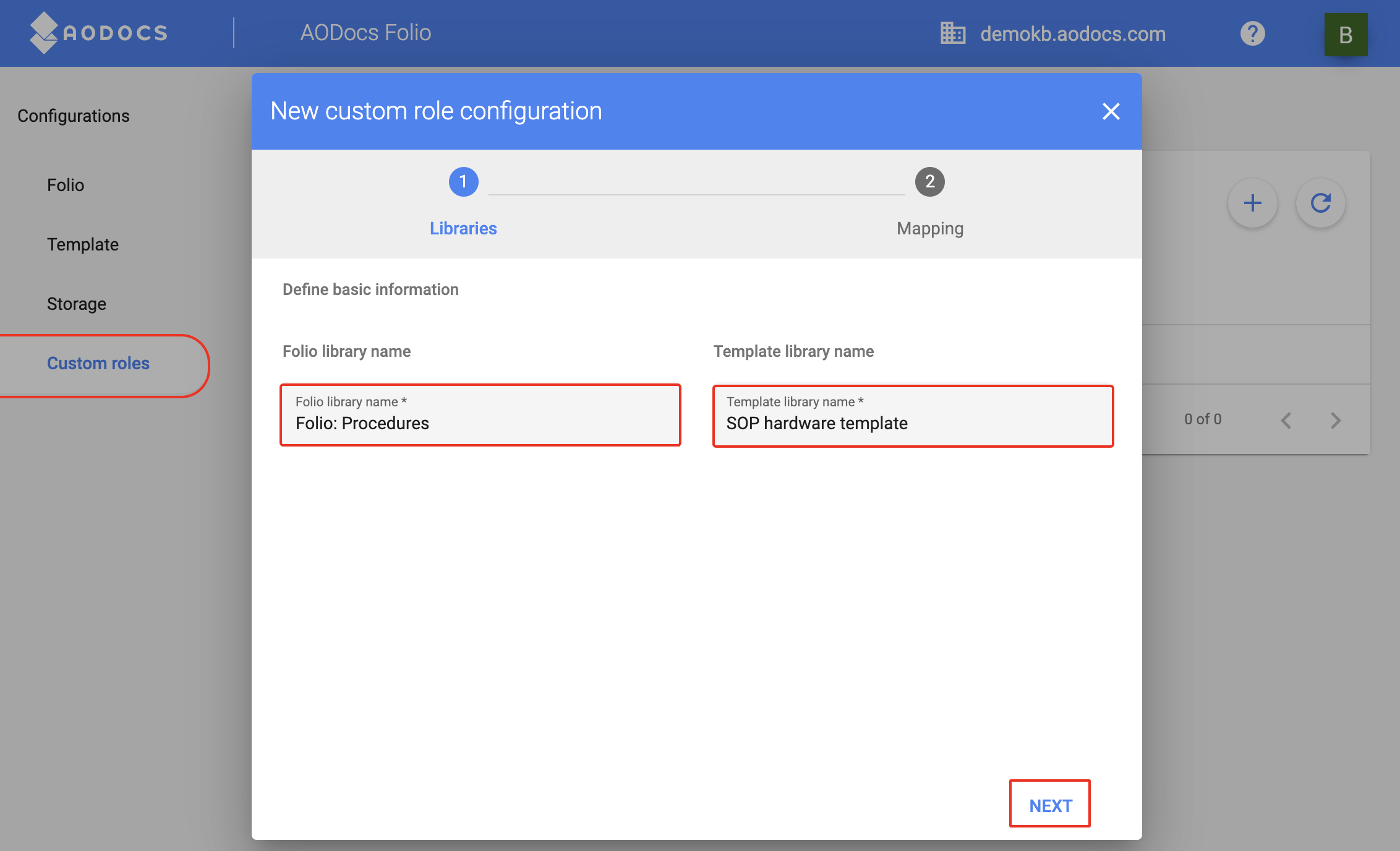
Task: Click the NEXT button
Action: [x=1050, y=805]
